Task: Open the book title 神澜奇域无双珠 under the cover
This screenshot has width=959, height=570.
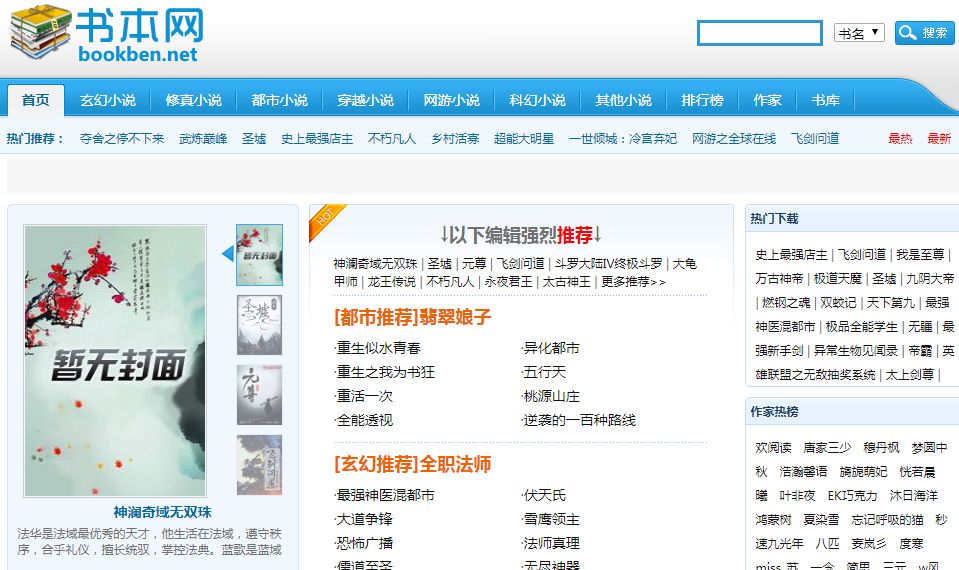Action: (162, 513)
